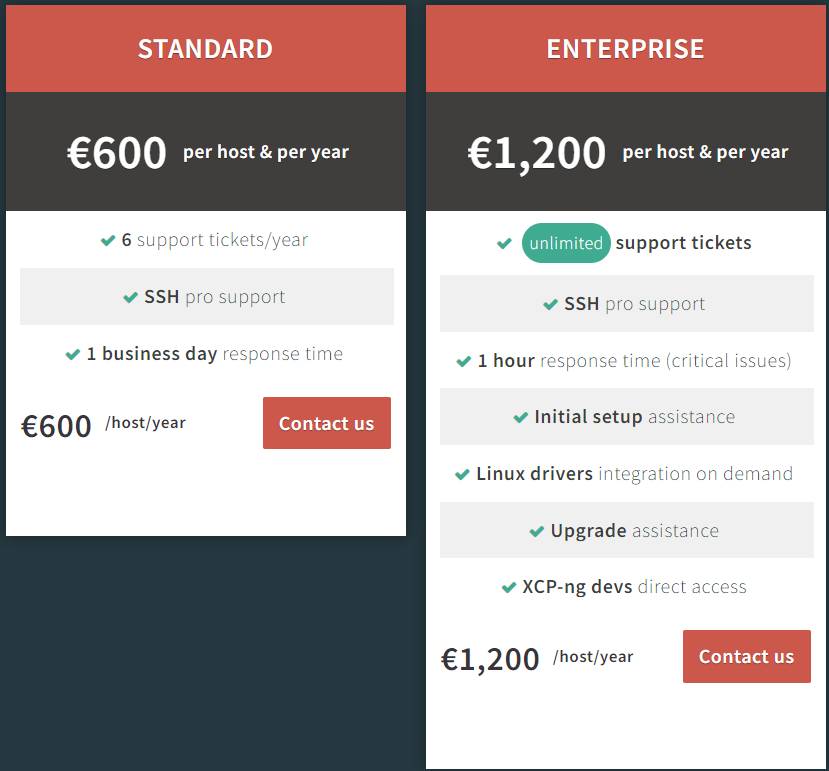
Task: Click the large €600 price in dark banner
Action: coord(117,153)
